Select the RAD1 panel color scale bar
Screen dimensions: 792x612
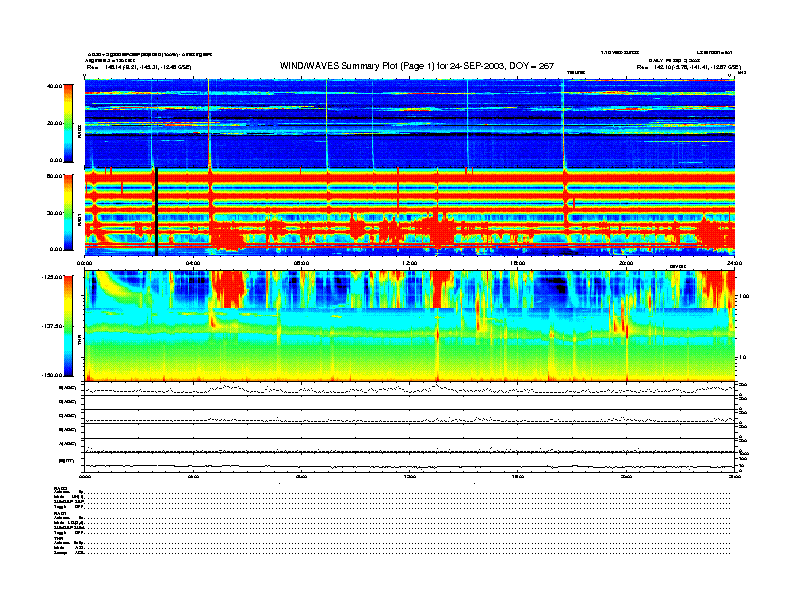[68, 212]
